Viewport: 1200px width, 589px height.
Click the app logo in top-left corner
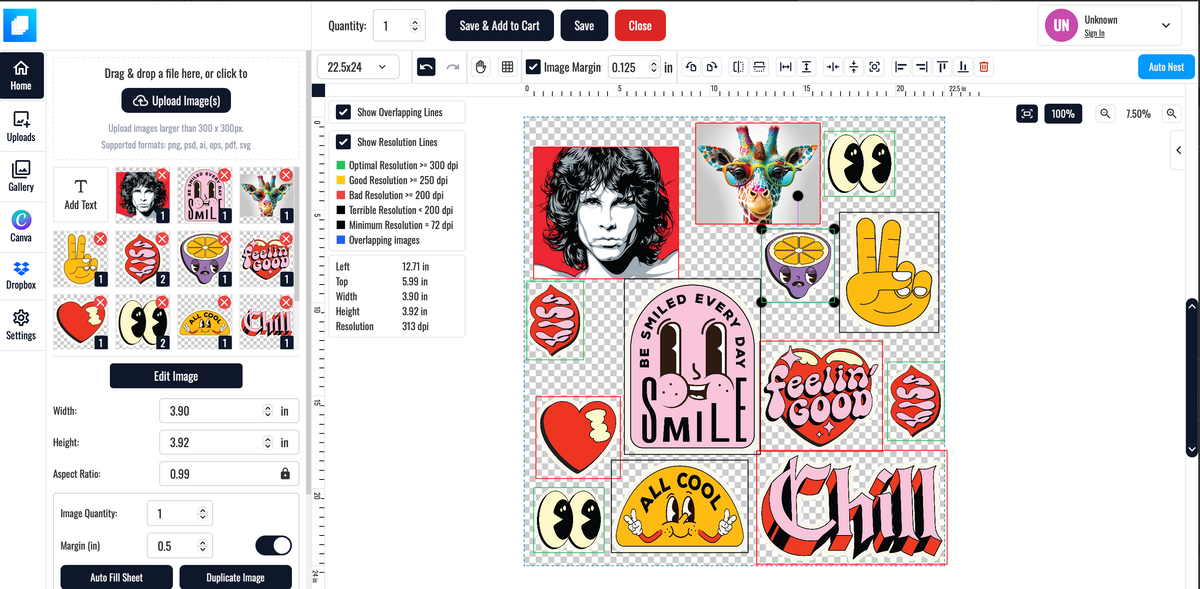coord(20,24)
